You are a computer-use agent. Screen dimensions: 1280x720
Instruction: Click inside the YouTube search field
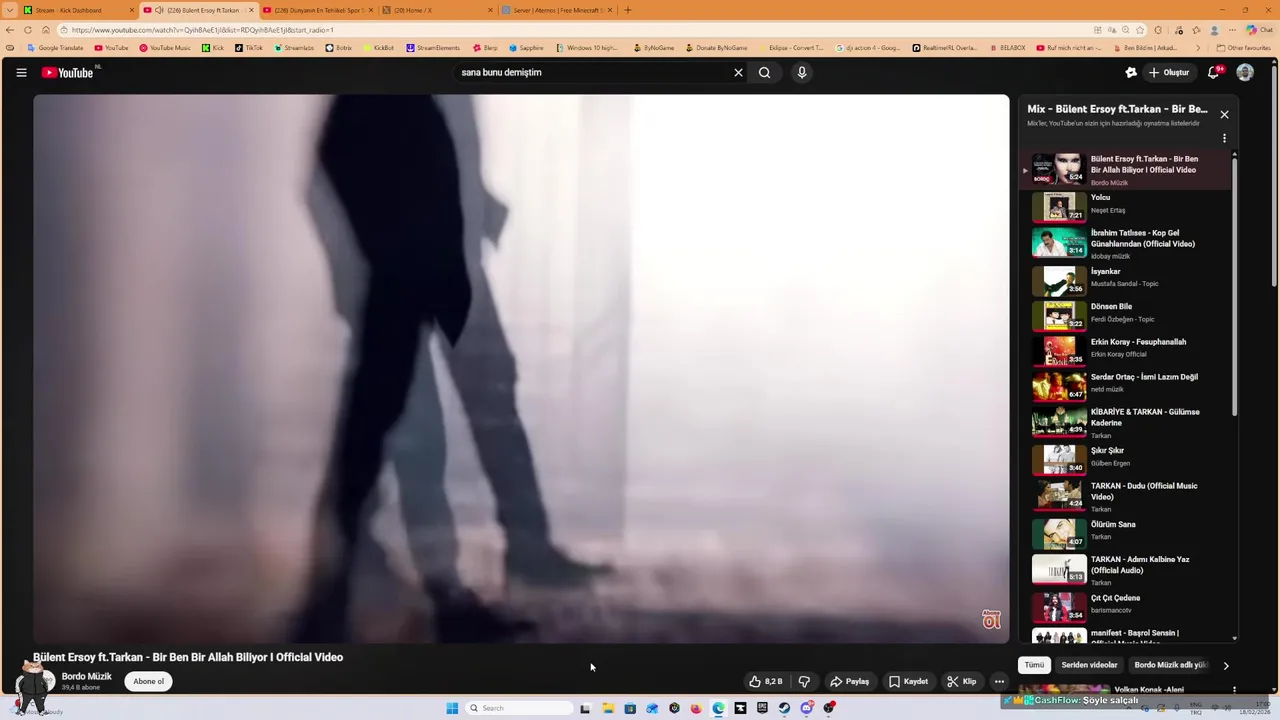point(593,72)
